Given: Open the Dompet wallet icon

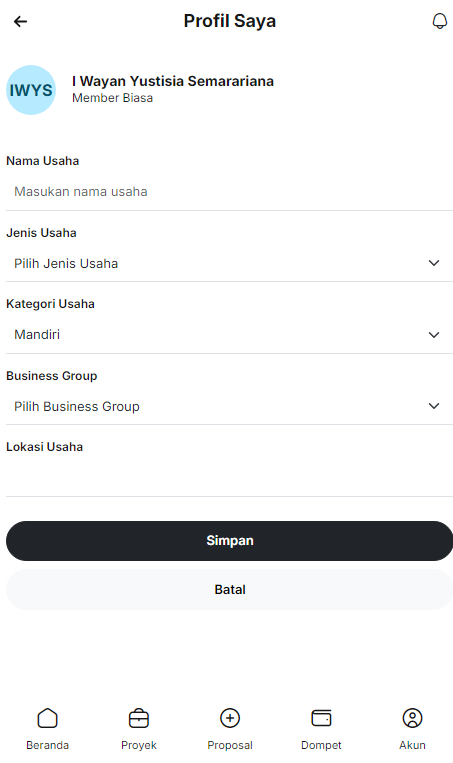Looking at the screenshot, I should (321, 718).
